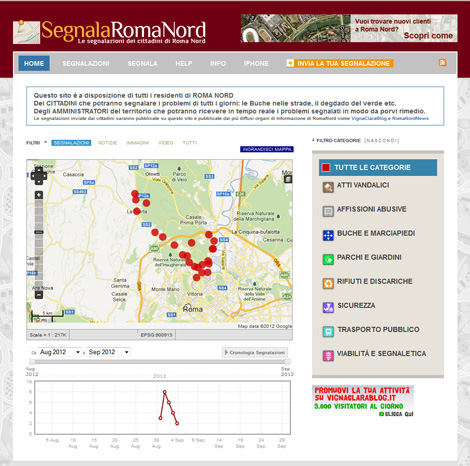Collapse category filter with Nascondi
The image size is (470, 466).
point(382,140)
